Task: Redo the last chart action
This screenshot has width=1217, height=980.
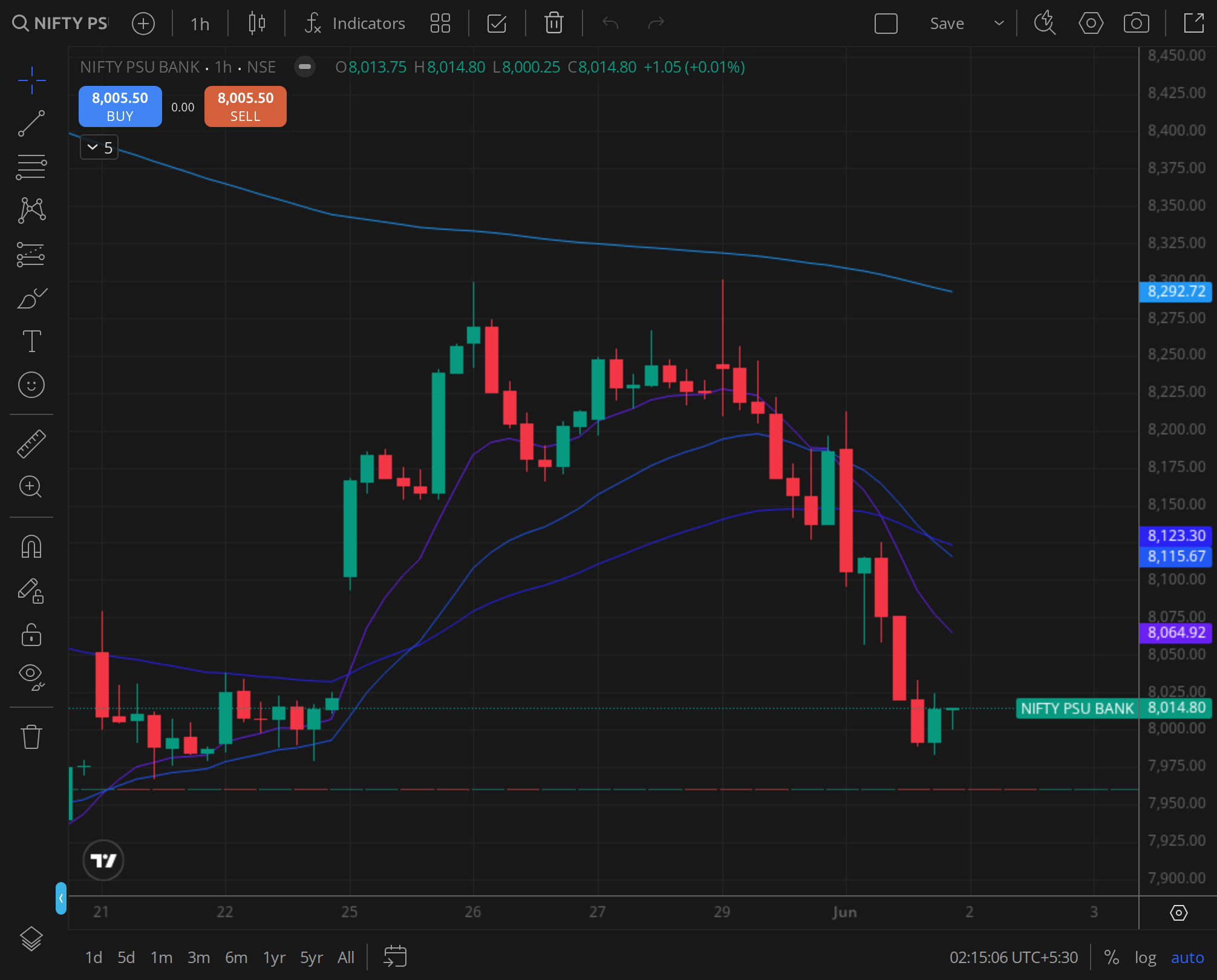Action: click(x=656, y=24)
